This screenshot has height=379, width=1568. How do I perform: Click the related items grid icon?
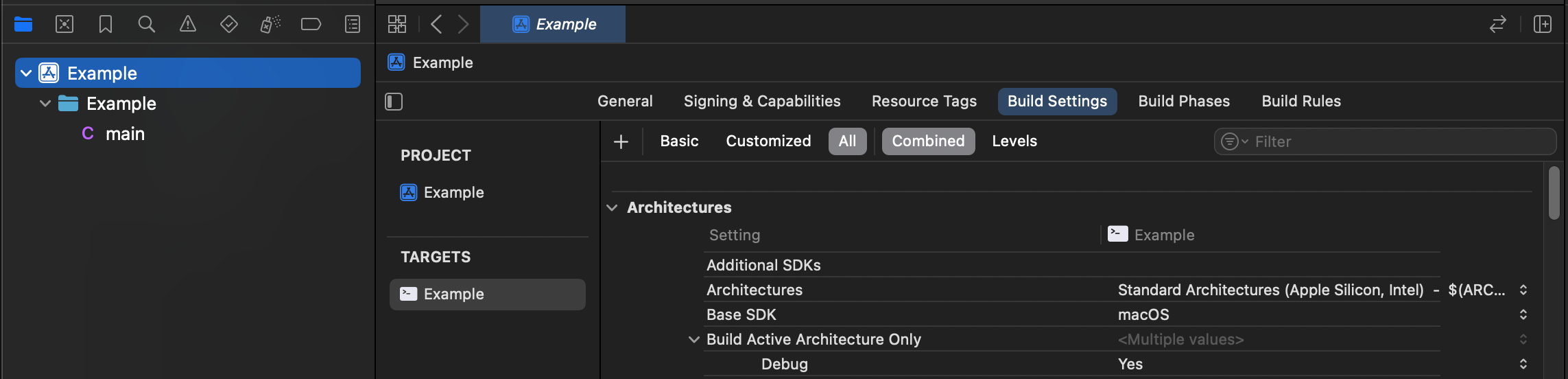tap(397, 25)
